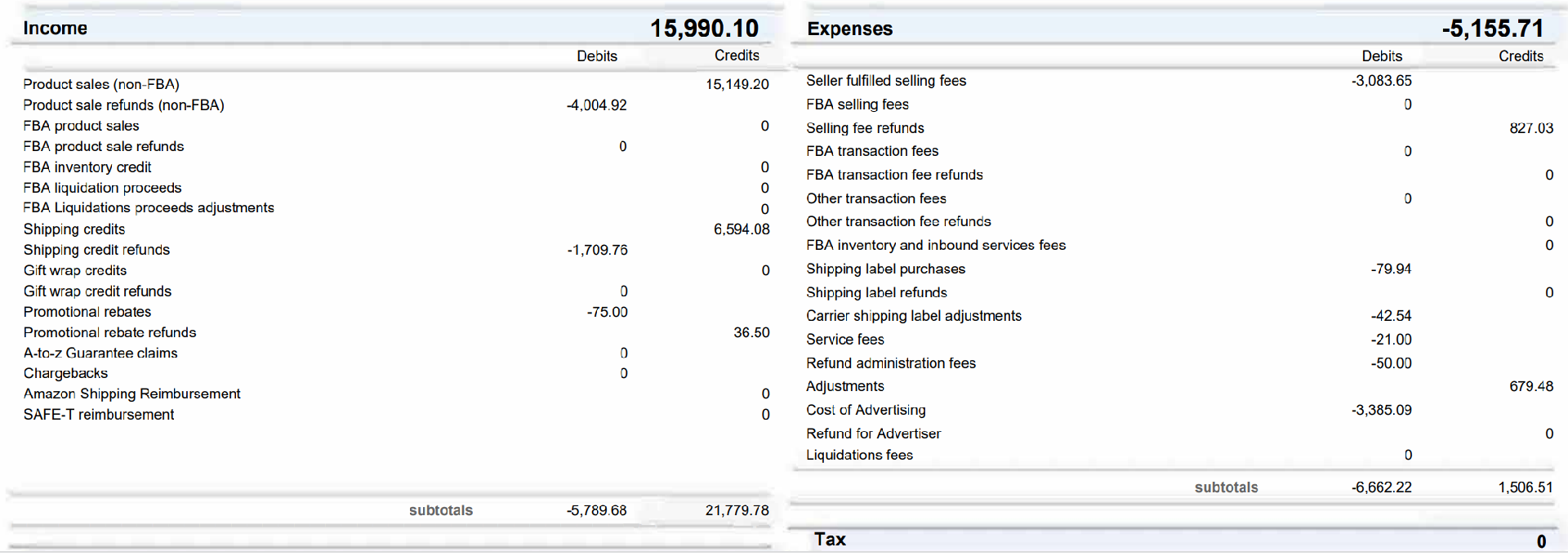Click the Shipping label purchases amount -79.94
Screen dimensions: 1568x556
point(1390,269)
